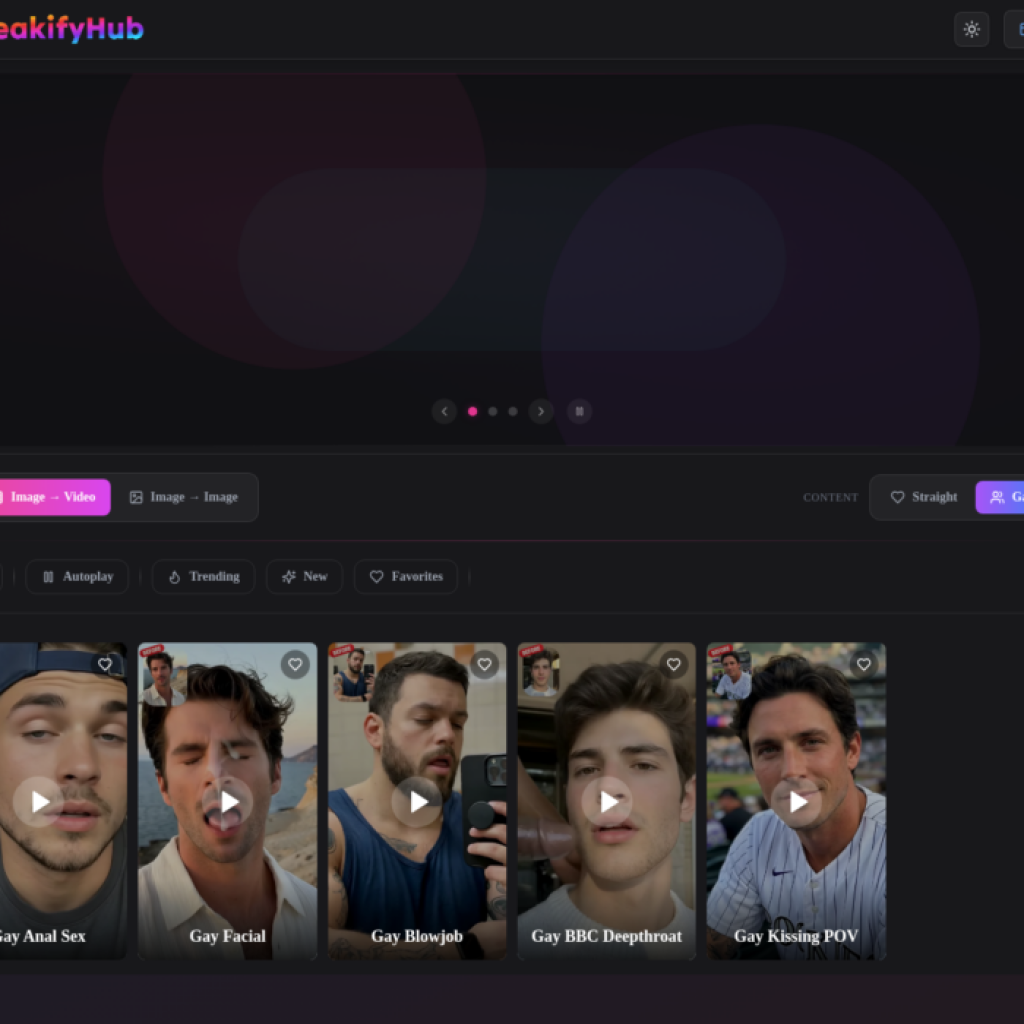The image size is (1024, 1024).
Task: Go back a slide with the left chevron
Action: [444, 411]
